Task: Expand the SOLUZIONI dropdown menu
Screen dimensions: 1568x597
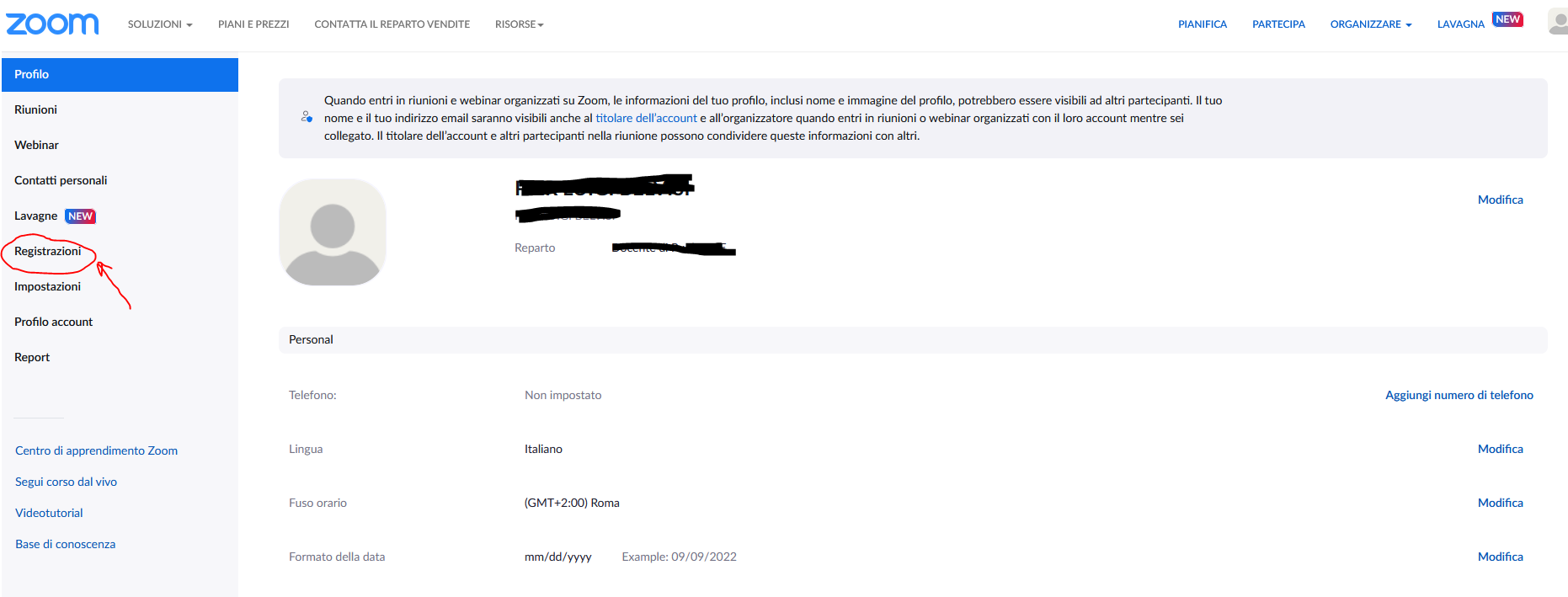Action: (x=160, y=24)
